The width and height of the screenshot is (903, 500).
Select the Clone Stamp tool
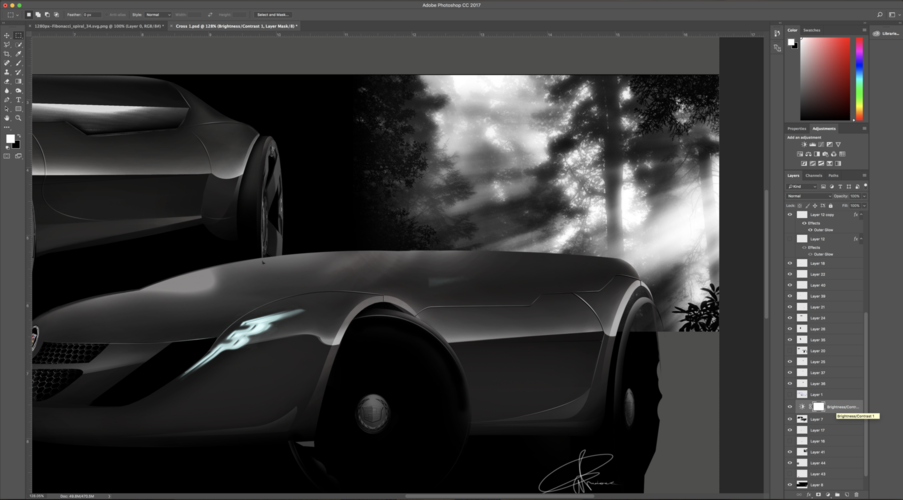[7, 72]
